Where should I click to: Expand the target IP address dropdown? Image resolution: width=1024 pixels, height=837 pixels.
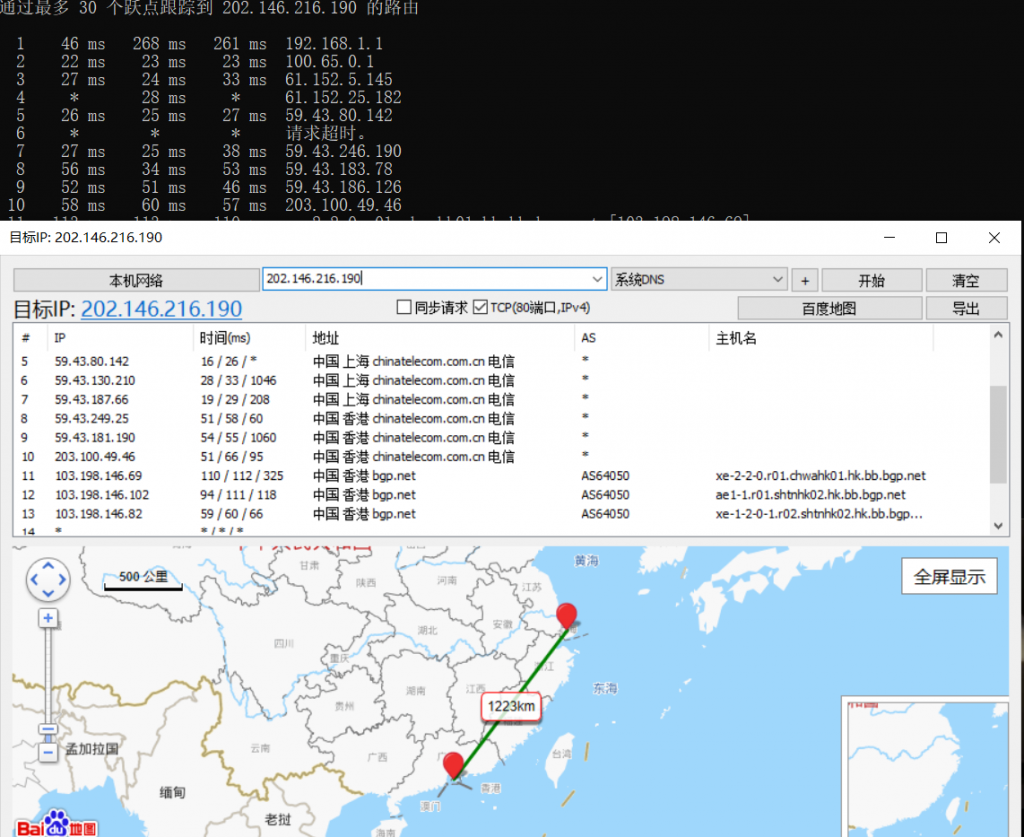[598, 280]
